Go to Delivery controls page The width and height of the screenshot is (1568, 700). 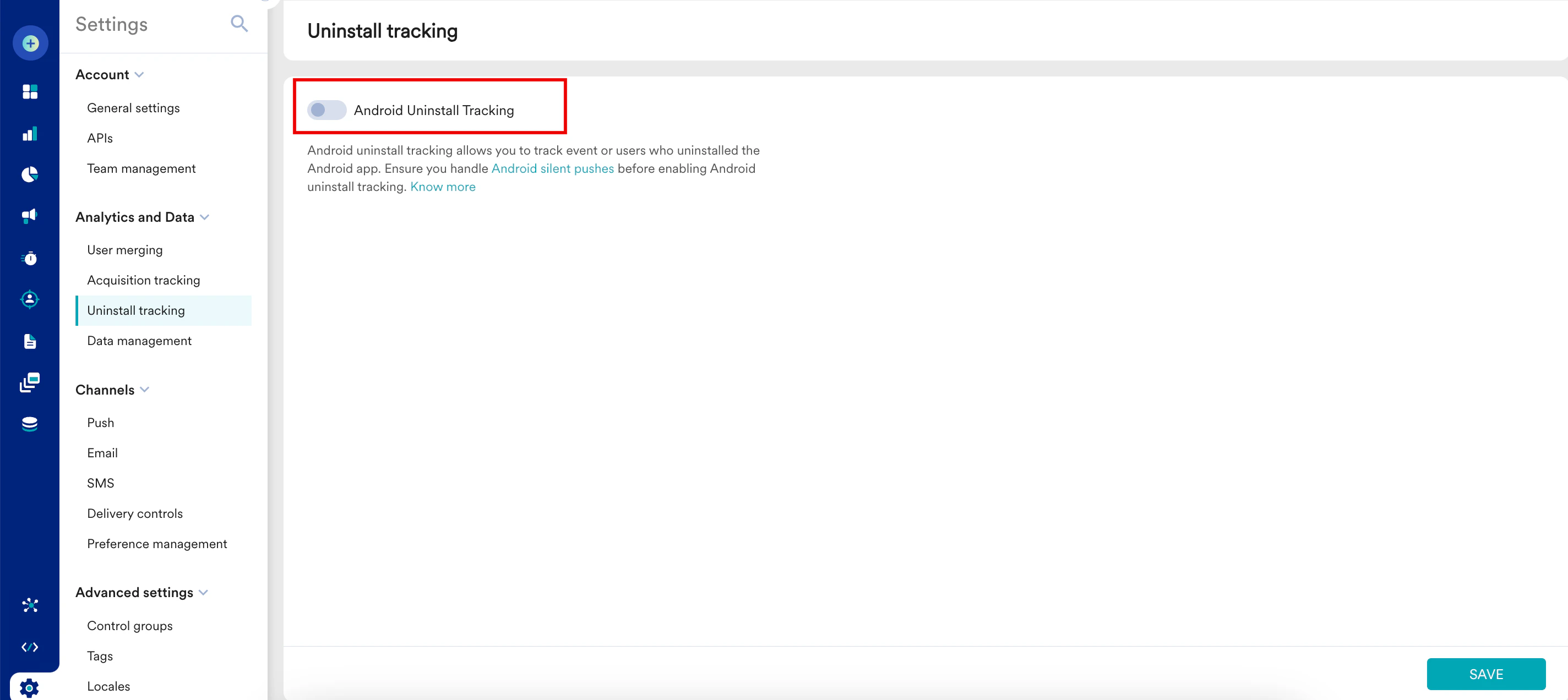pyautogui.click(x=134, y=513)
